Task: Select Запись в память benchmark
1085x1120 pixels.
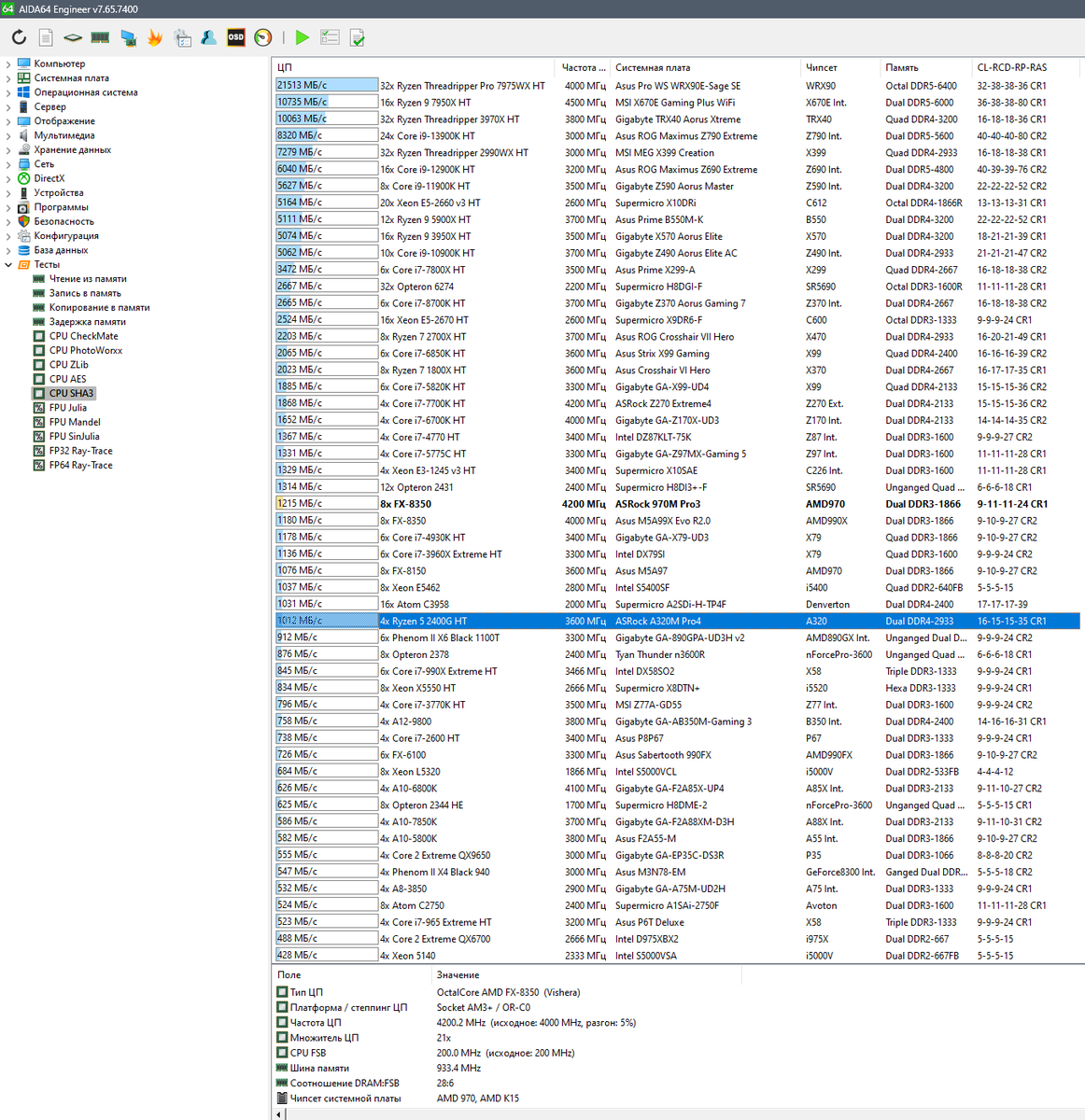Action: pos(85,293)
